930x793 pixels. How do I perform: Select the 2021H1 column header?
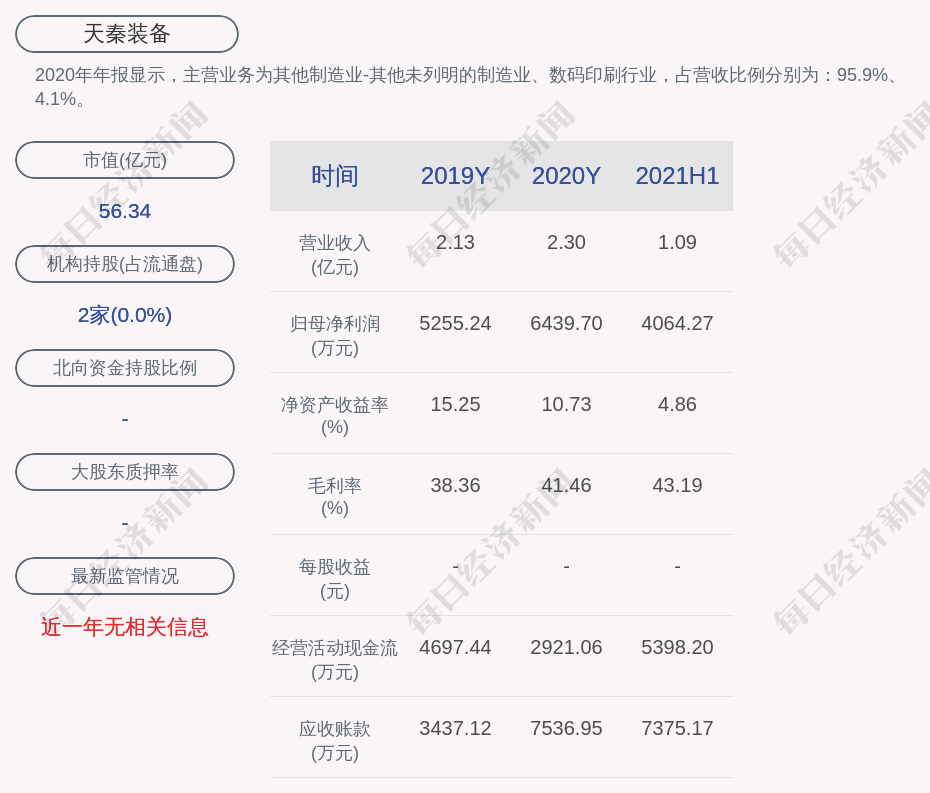coord(677,176)
